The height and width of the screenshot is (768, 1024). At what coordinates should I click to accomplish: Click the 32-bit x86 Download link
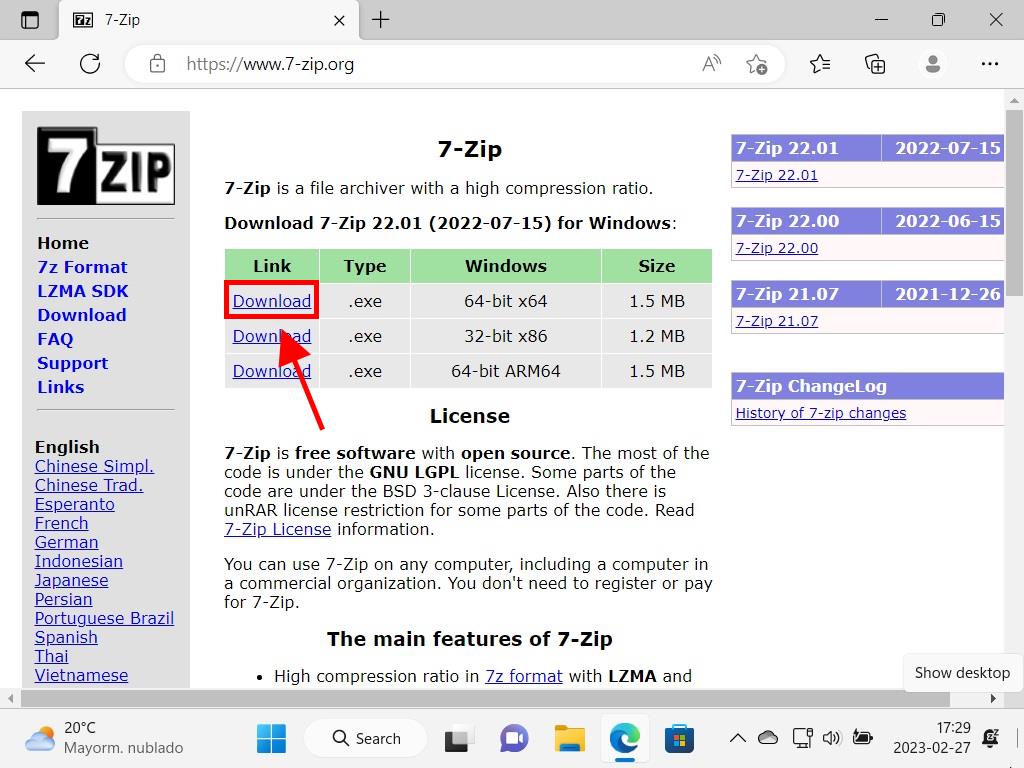click(x=271, y=336)
